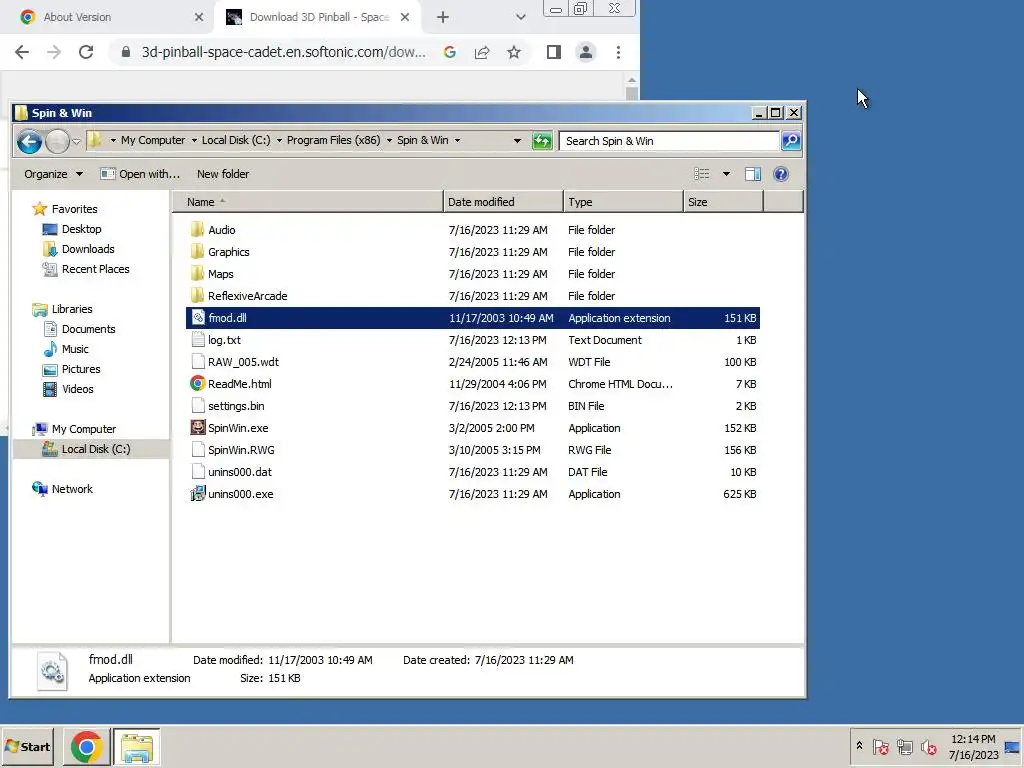The height and width of the screenshot is (768, 1024).
Task: Select the SpinWin.RWG file row
Action: pyautogui.click(x=473, y=450)
